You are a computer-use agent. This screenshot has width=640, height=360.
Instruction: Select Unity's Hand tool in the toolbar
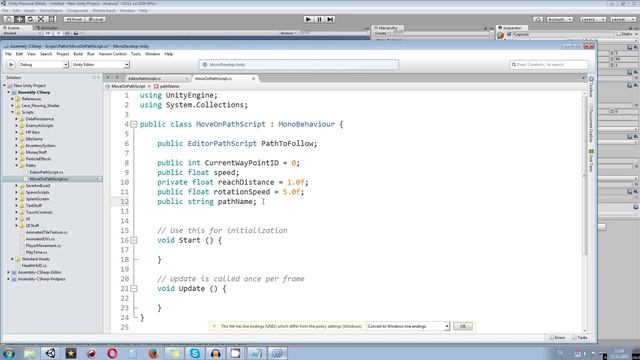click(x=8, y=19)
